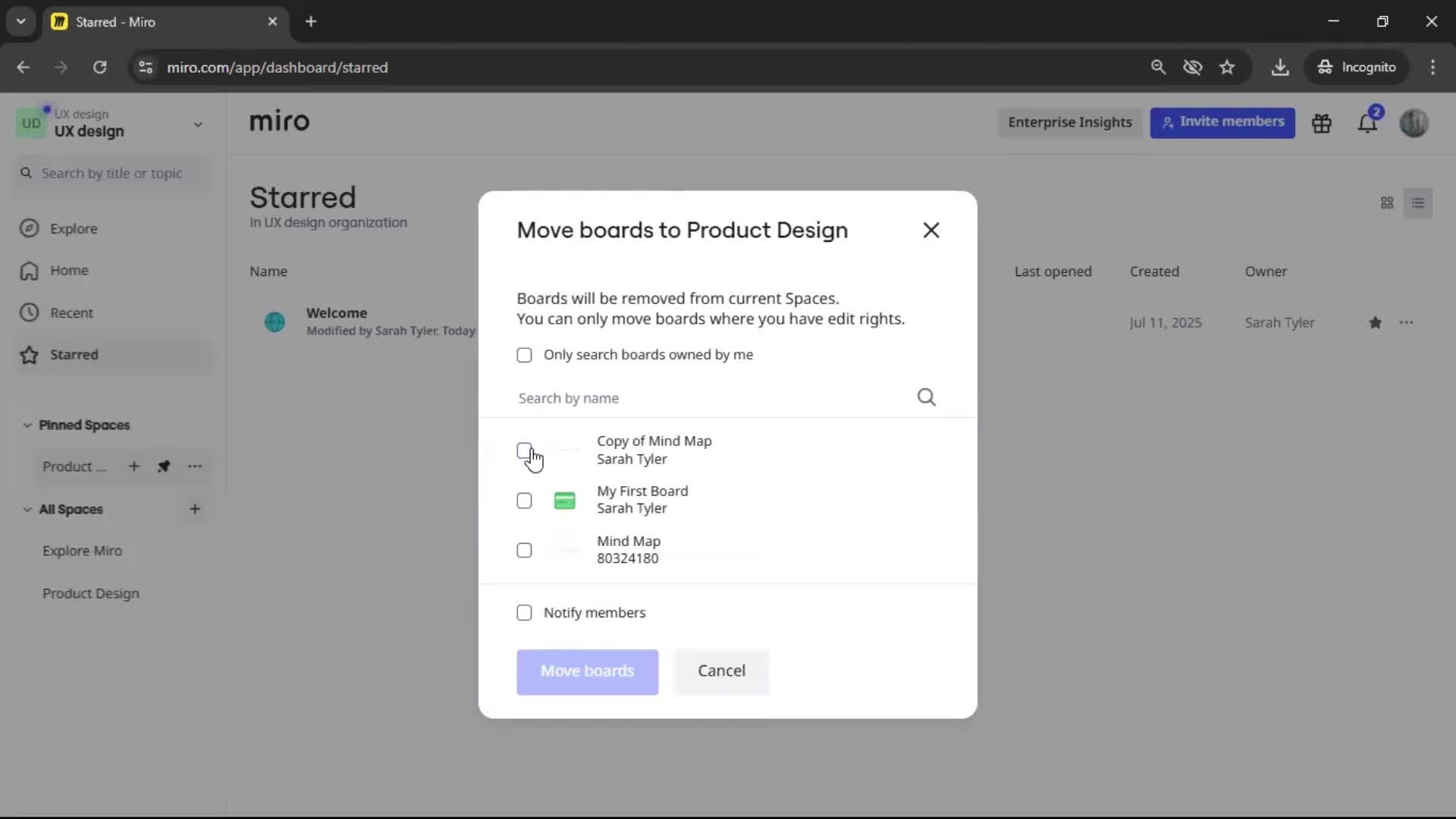The width and height of the screenshot is (1456, 819).
Task: Cancel the move boards dialog
Action: pyautogui.click(x=721, y=672)
